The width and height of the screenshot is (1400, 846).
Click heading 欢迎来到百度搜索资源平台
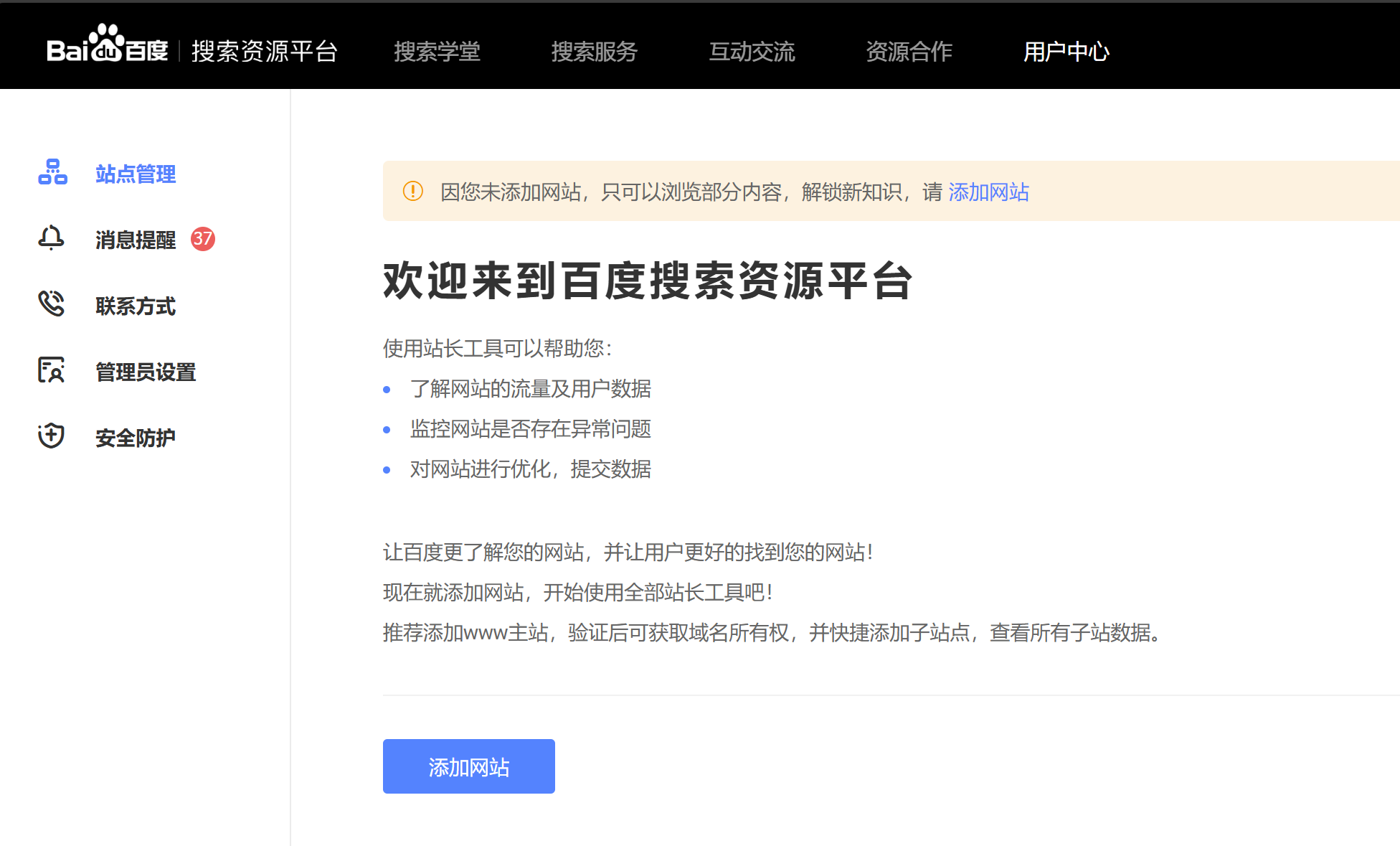pos(648,281)
